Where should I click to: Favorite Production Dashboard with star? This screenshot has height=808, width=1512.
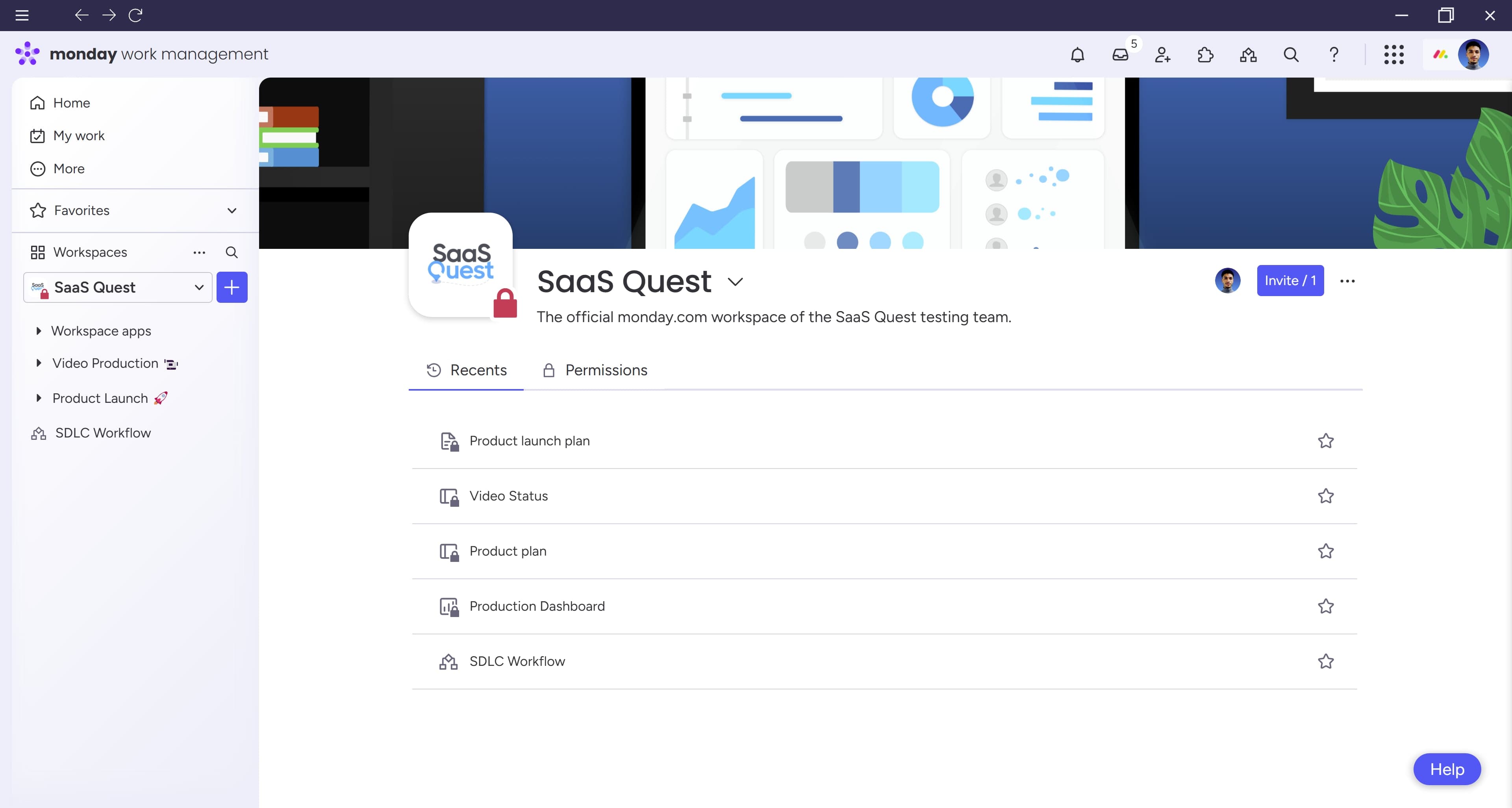click(x=1325, y=606)
